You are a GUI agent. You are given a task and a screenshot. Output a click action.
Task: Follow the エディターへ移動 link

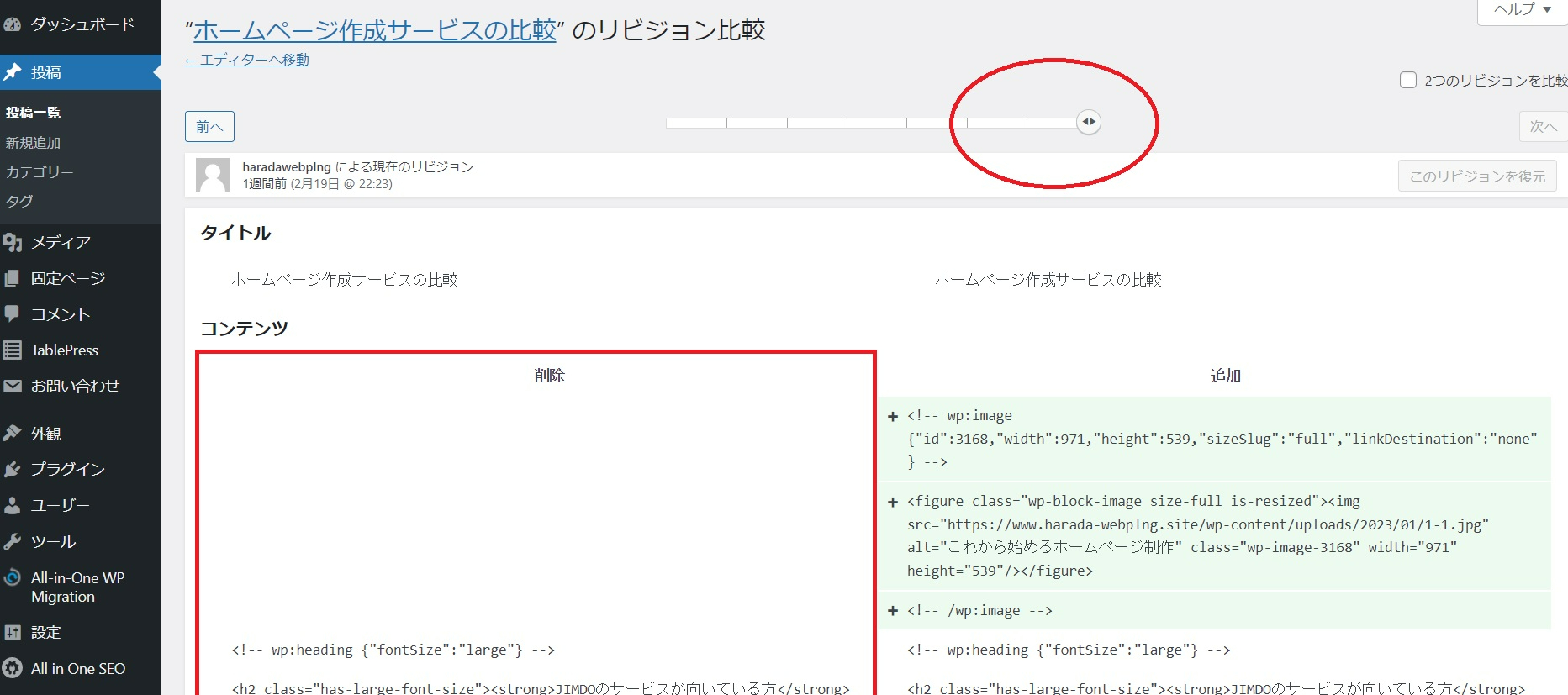click(247, 60)
